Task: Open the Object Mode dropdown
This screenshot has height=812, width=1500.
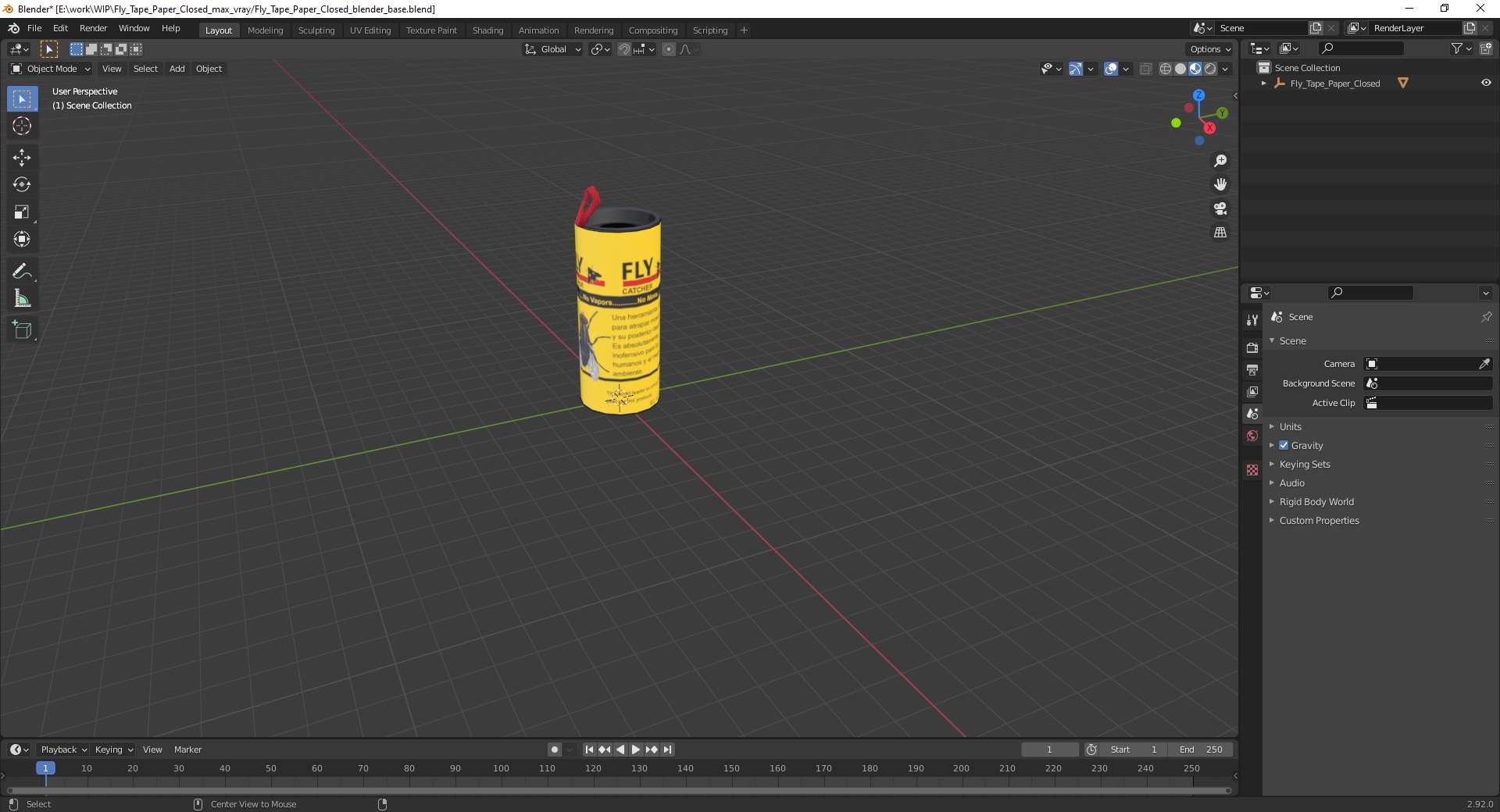Action: [x=51, y=69]
